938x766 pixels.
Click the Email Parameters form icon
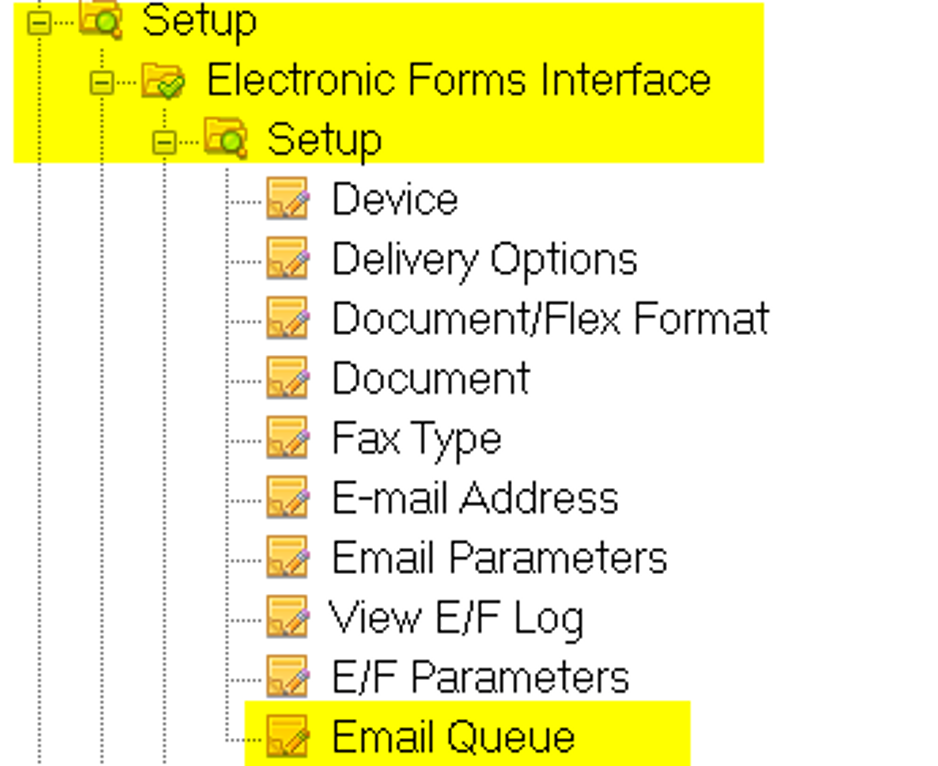(x=288, y=557)
